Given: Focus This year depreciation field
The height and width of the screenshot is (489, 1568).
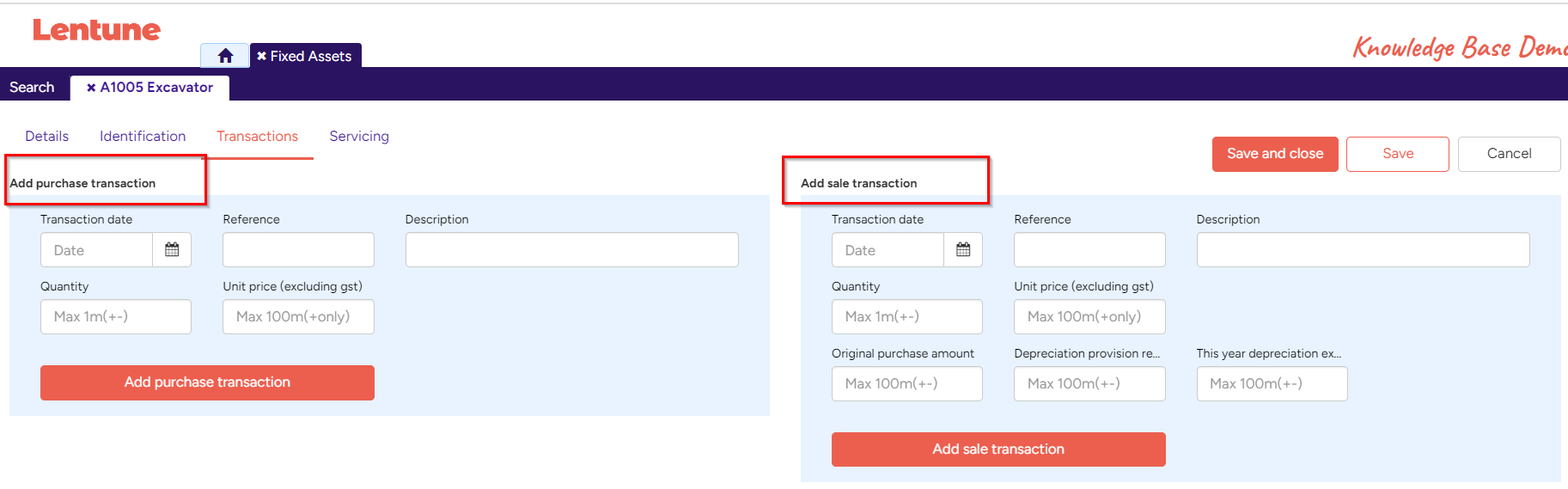Looking at the screenshot, I should (1272, 383).
